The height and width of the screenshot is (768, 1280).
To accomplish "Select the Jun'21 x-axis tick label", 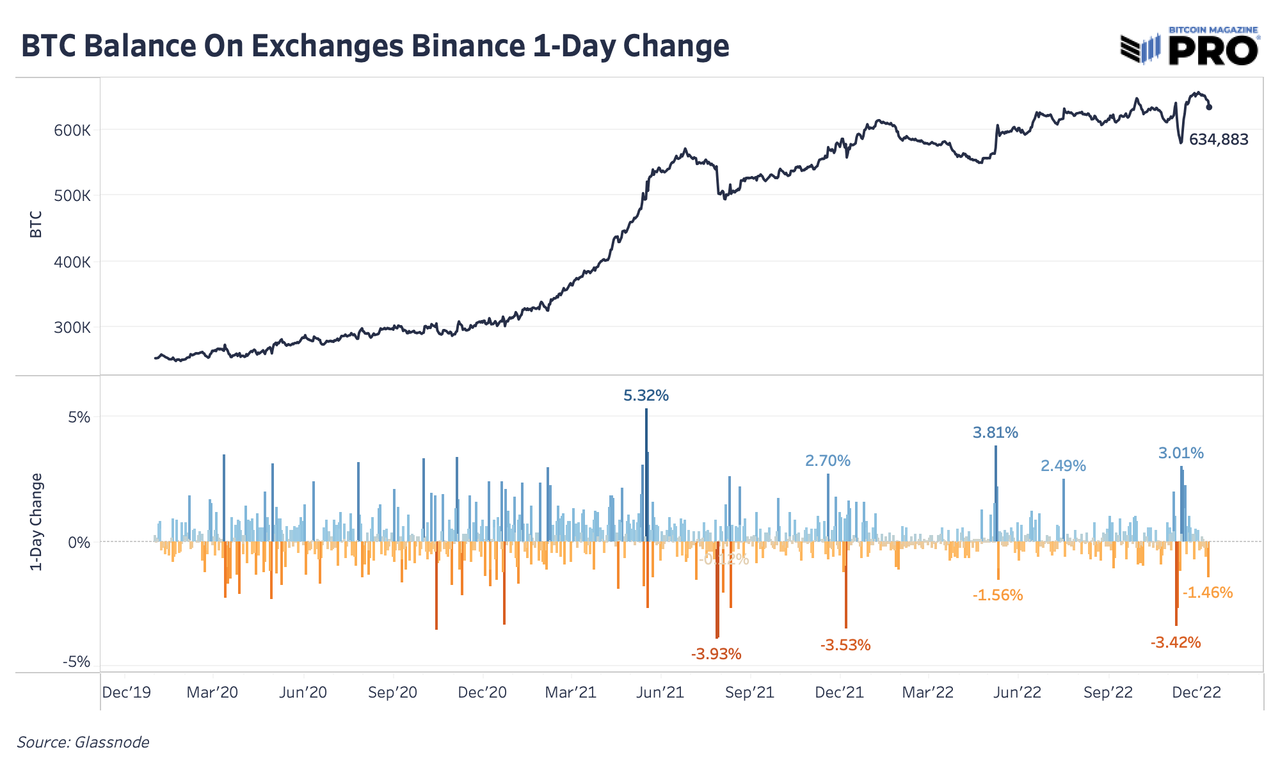I will pos(661,692).
